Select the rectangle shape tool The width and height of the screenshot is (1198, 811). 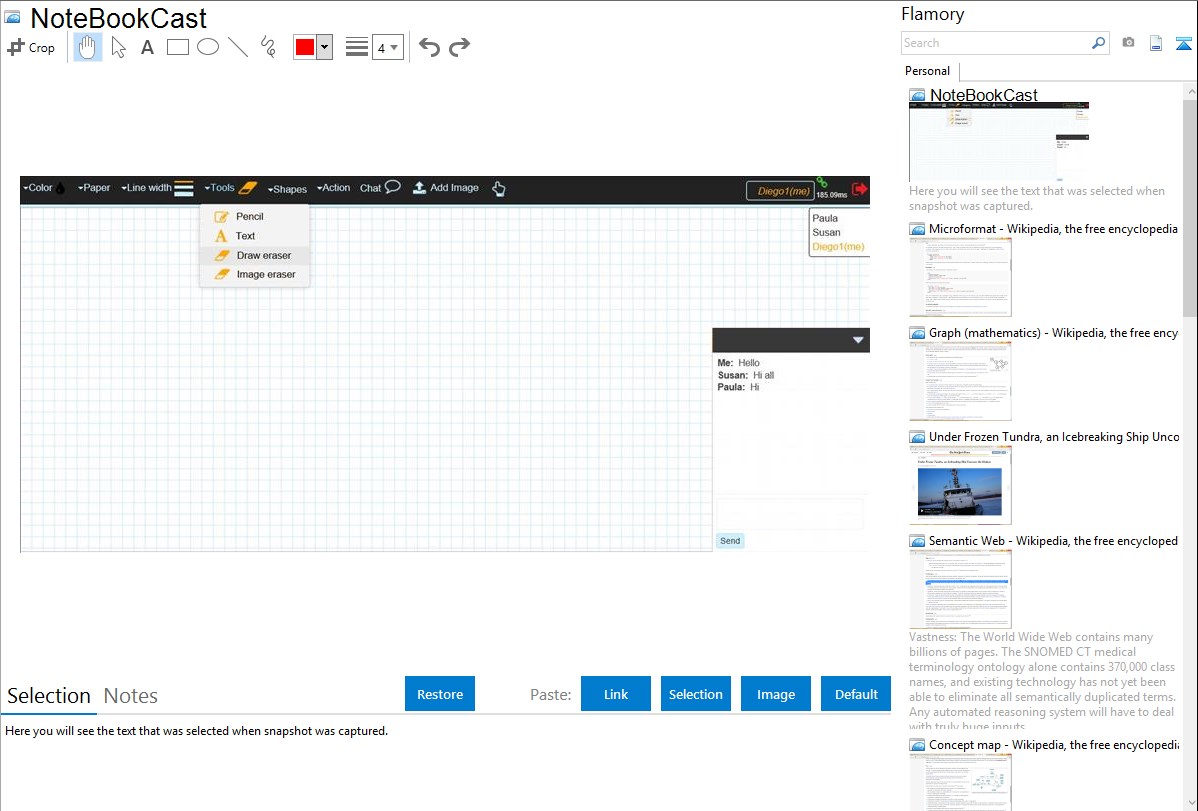click(177, 47)
